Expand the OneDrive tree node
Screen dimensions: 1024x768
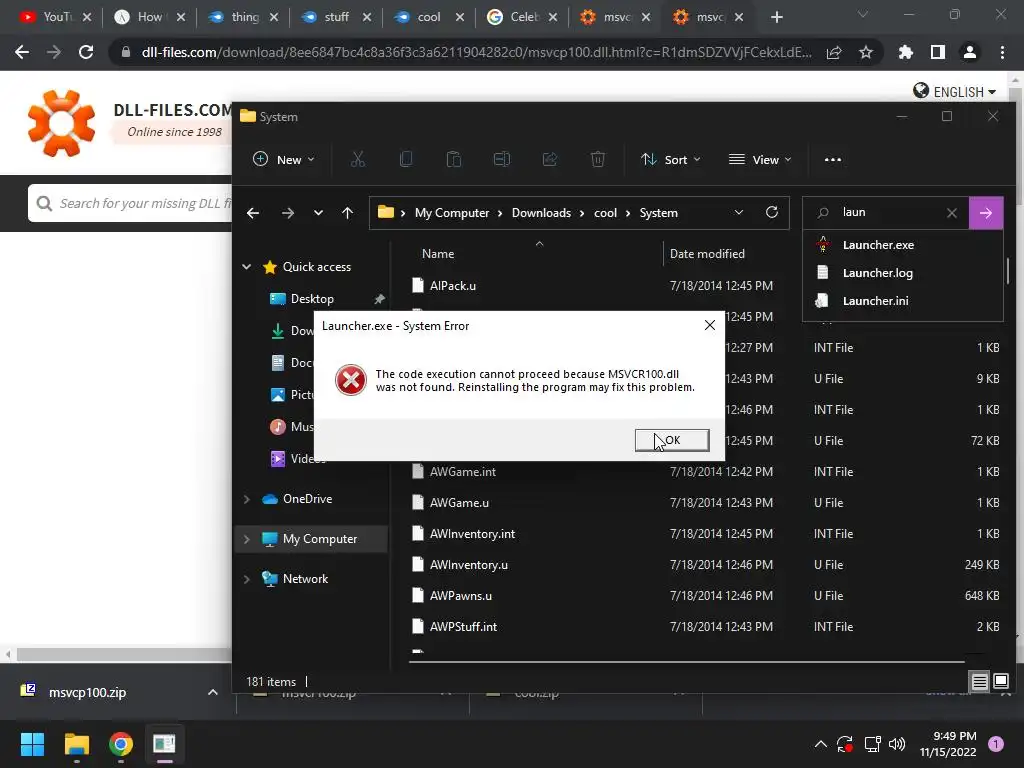(x=247, y=499)
